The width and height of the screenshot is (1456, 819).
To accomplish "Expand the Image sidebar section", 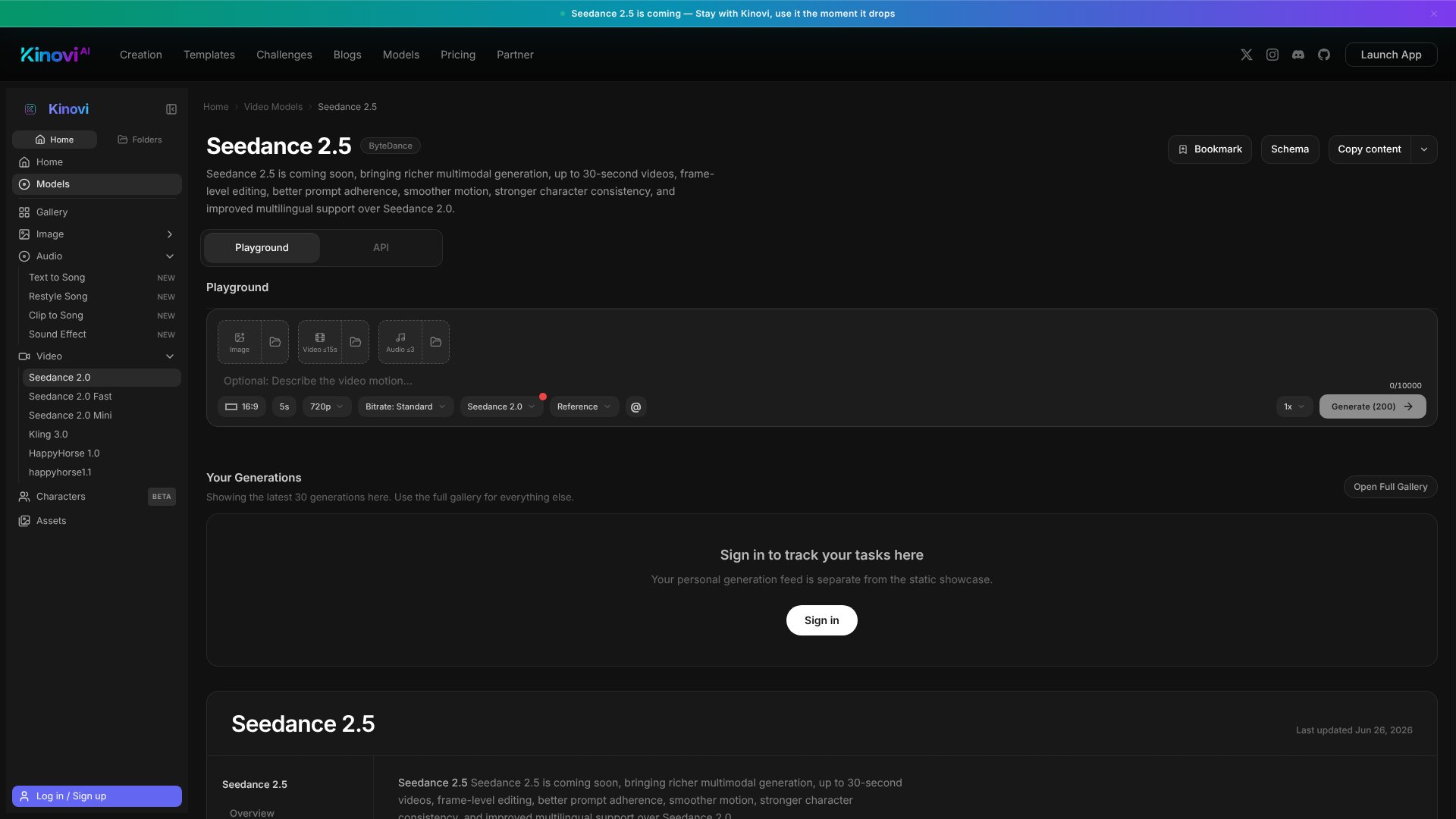I will [x=170, y=234].
